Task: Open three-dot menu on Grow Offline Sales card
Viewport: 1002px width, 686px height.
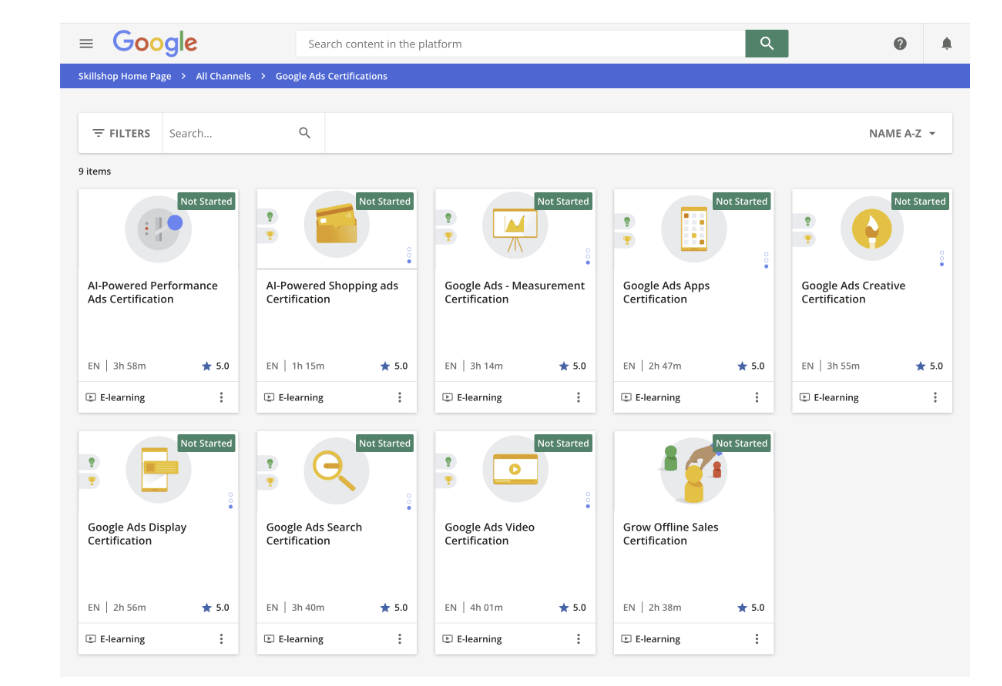Action: tap(756, 639)
